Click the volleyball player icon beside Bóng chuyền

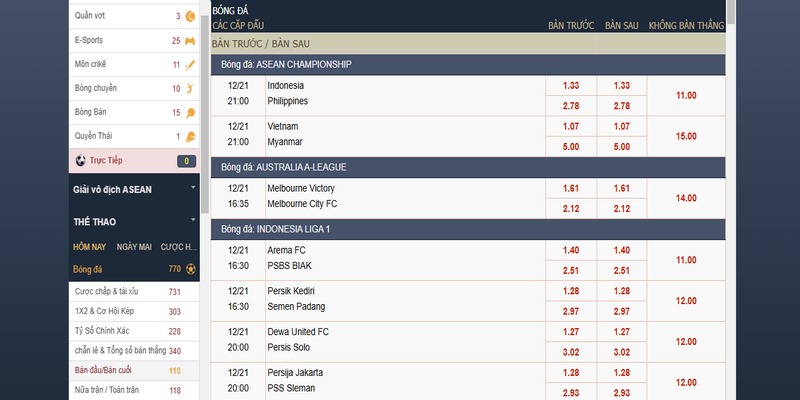[190, 89]
